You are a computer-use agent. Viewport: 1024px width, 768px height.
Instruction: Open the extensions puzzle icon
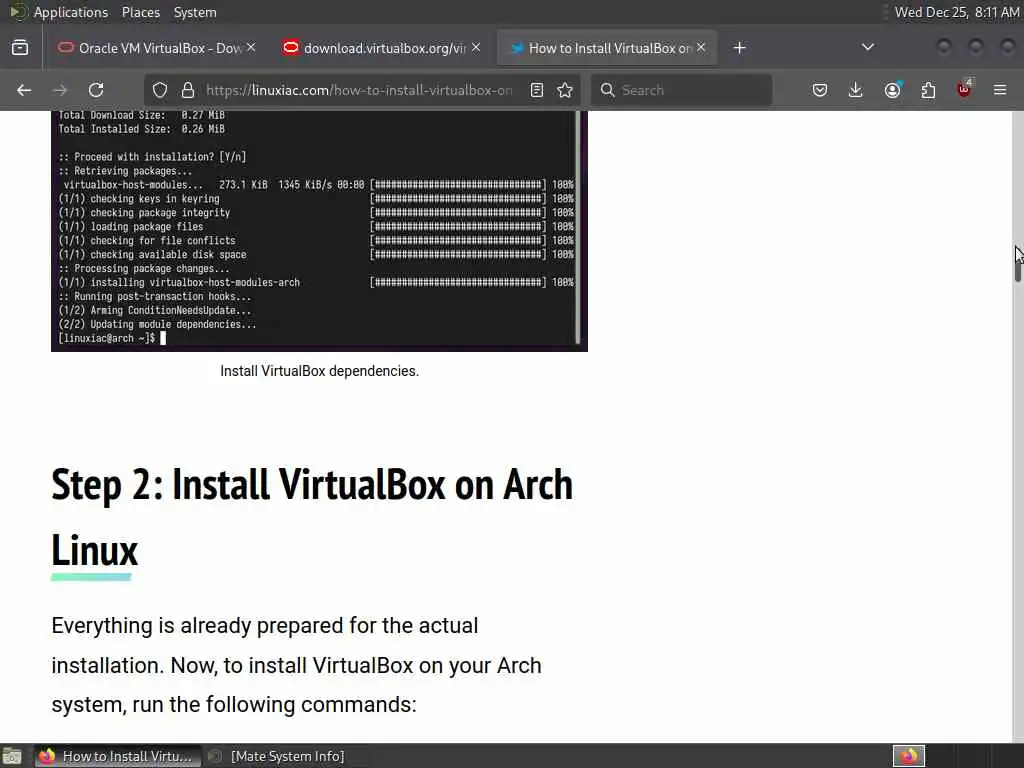(928, 90)
